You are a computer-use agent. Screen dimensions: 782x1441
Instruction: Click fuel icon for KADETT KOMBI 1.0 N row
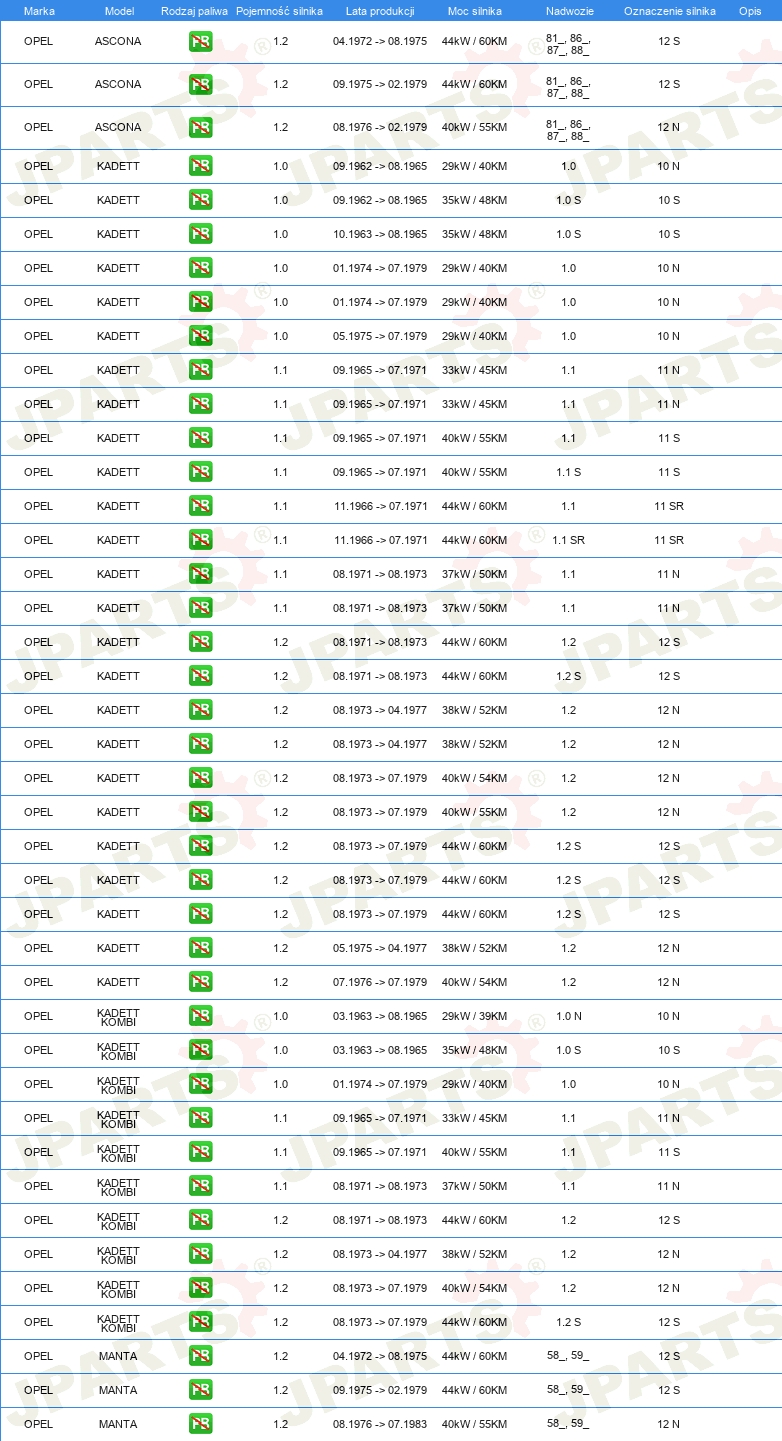[x=201, y=1016]
